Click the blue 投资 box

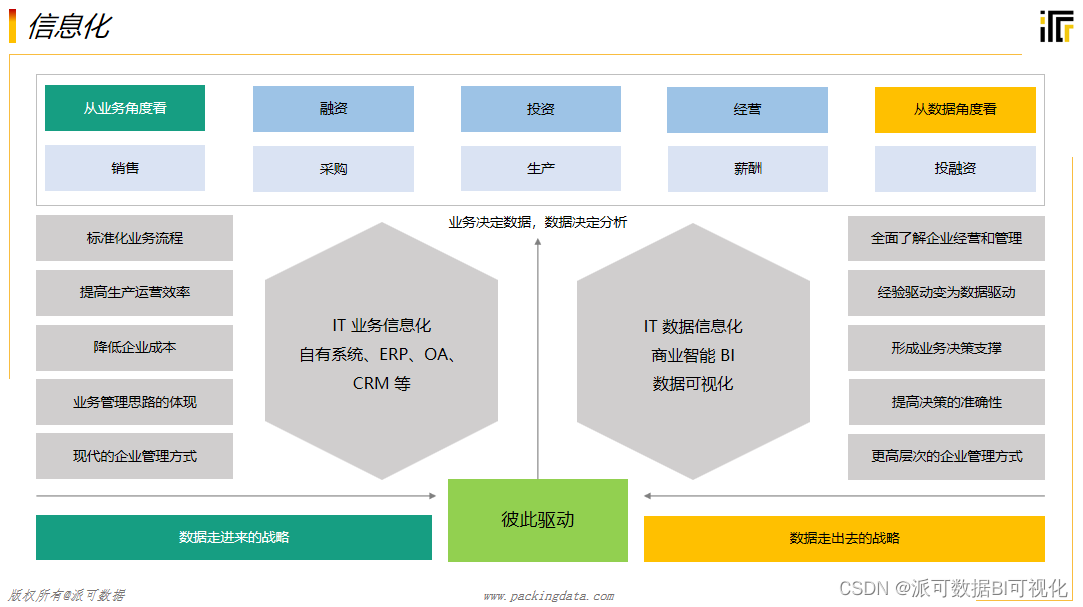[x=541, y=108]
